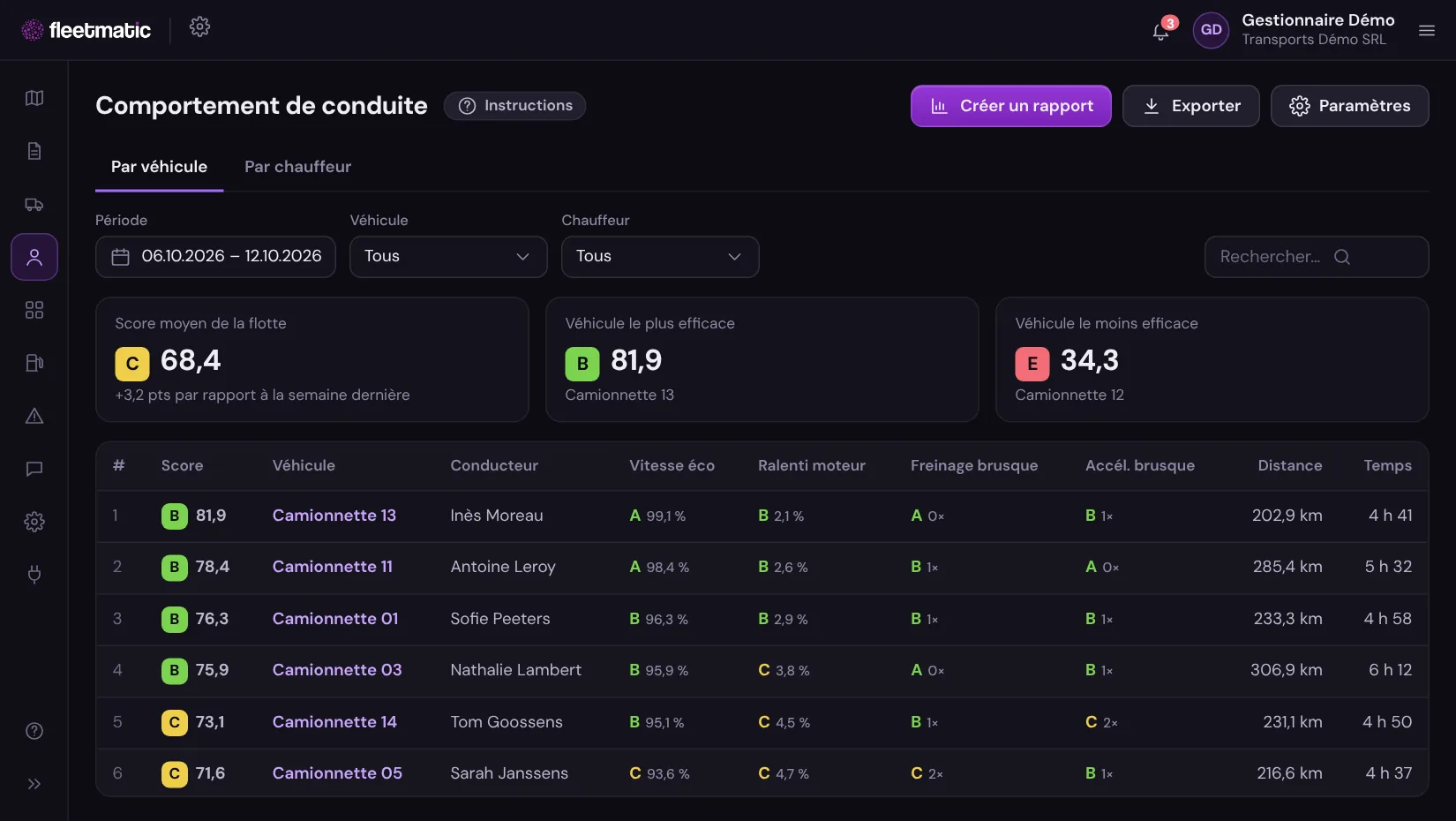Click the Ralenti moteur column header

tap(812, 466)
